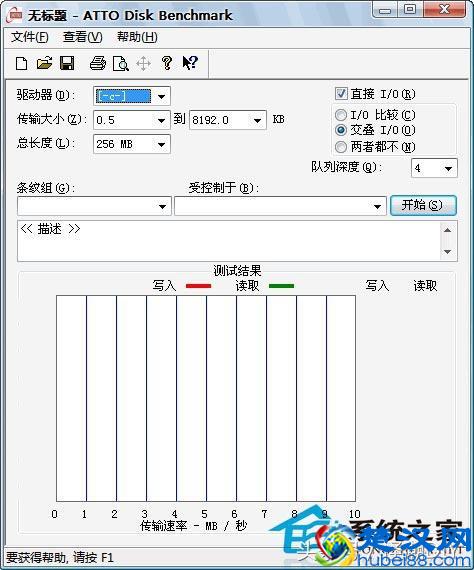Click the status bar help text
This screenshot has height=570, width=474.
[x=60, y=558]
